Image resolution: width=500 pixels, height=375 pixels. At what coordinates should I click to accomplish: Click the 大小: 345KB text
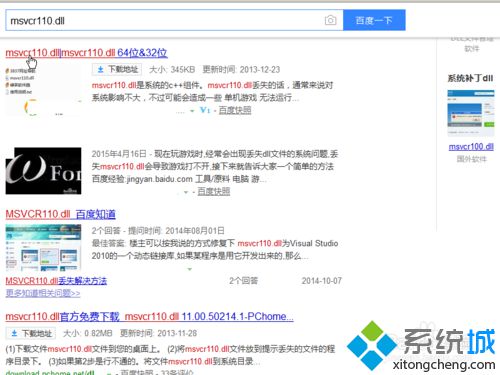point(172,70)
